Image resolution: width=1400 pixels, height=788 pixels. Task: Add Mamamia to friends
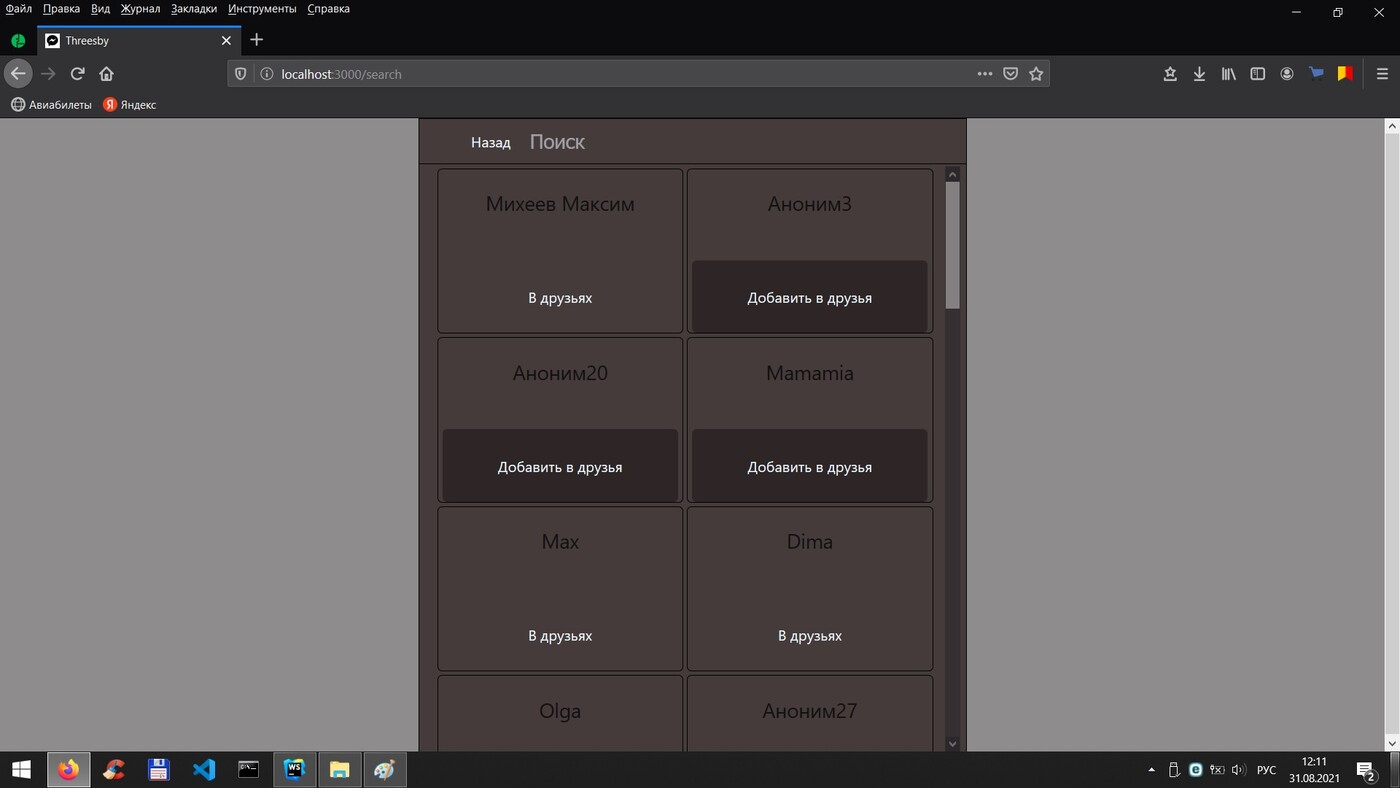809,466
